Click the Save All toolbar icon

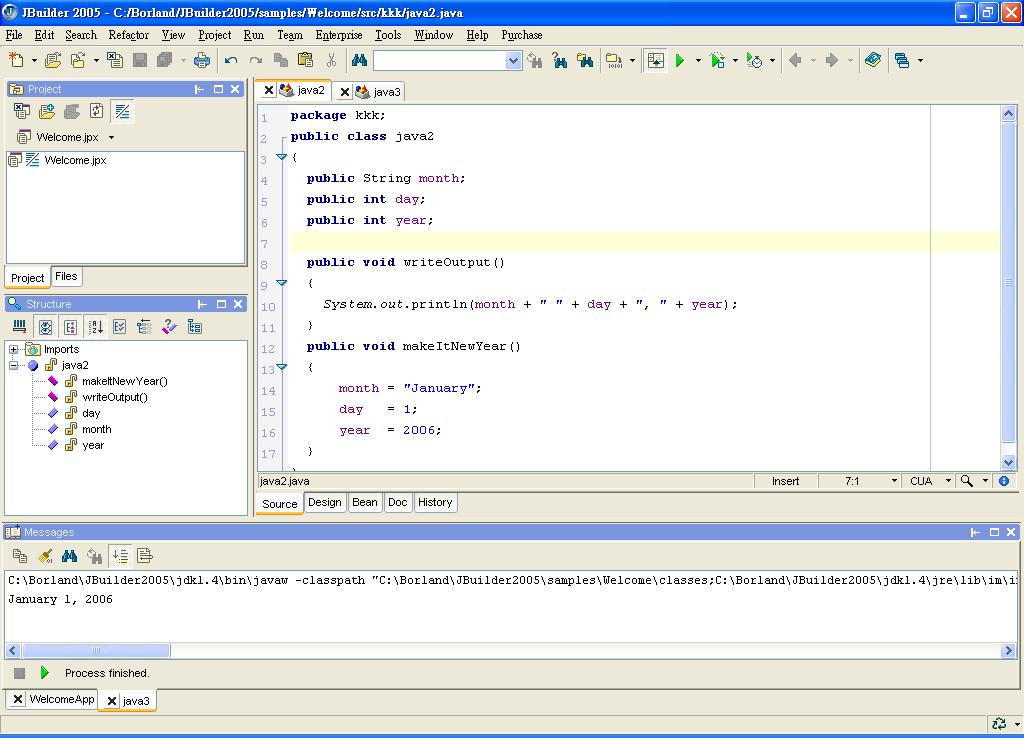click(165, 61)
